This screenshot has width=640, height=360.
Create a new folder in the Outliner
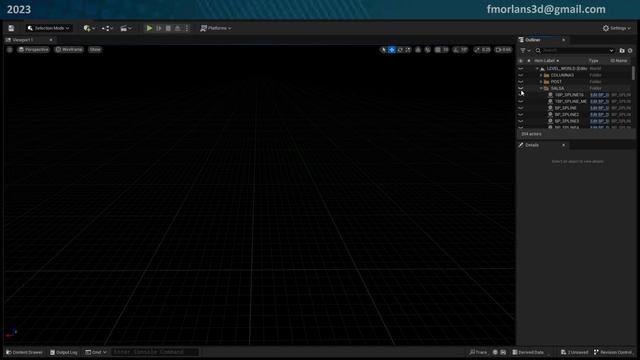click(x=622, y=51)
